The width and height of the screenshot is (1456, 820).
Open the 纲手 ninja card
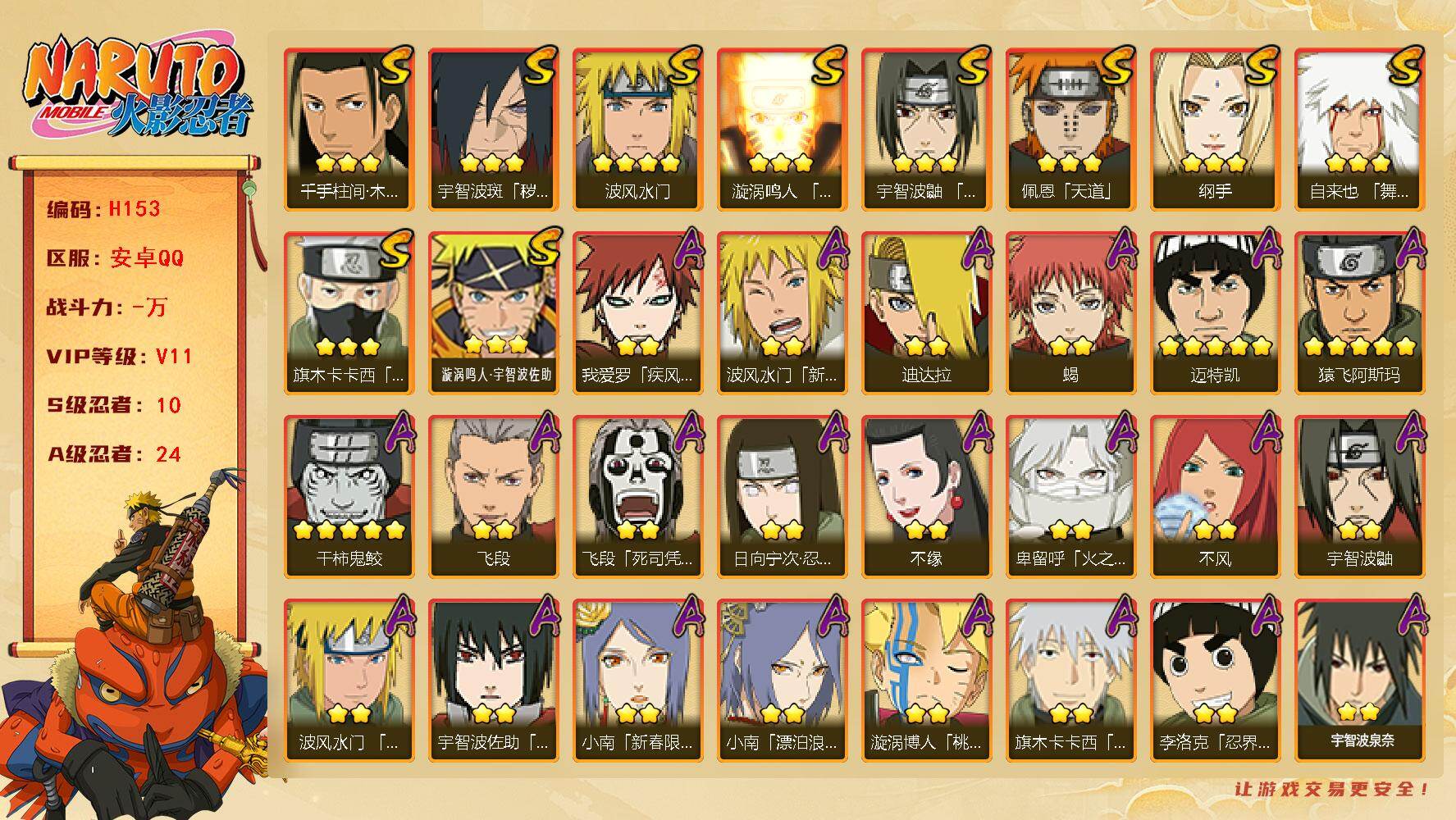tap(1215, 130)
